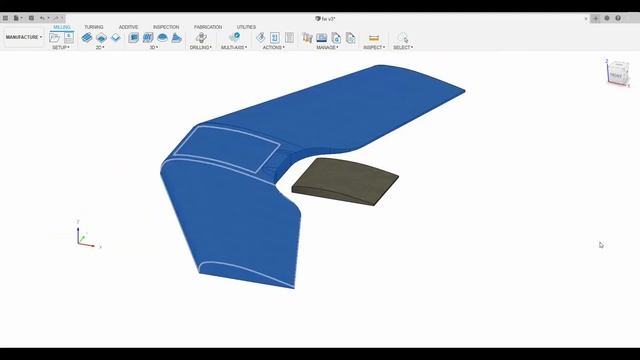Image resolution: width=640 pixels, height=360 pixels.
Task: Select the 3D Pocket Clearing tool
Action: (x=148, y=38)
